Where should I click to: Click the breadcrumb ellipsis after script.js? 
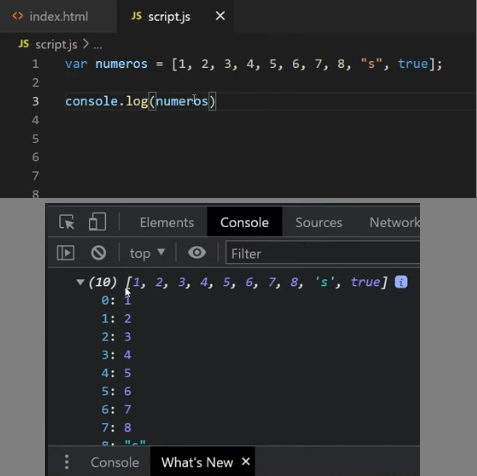(98, 45)
